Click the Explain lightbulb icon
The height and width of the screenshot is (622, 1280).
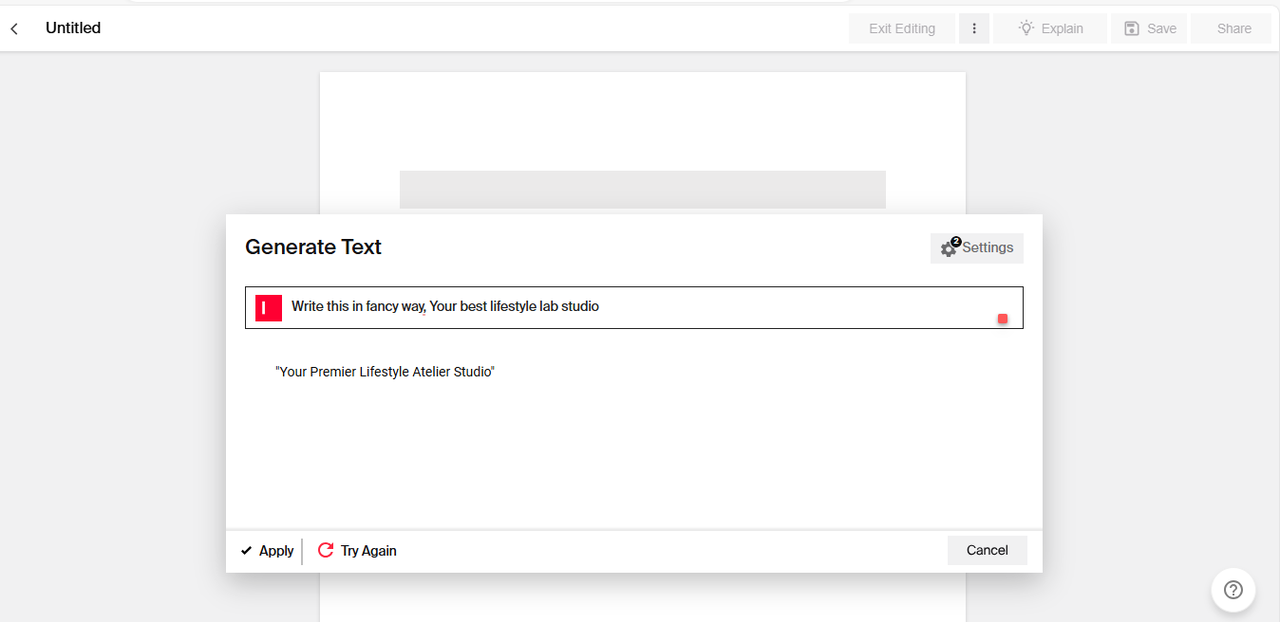click(x=1026, y=28)
